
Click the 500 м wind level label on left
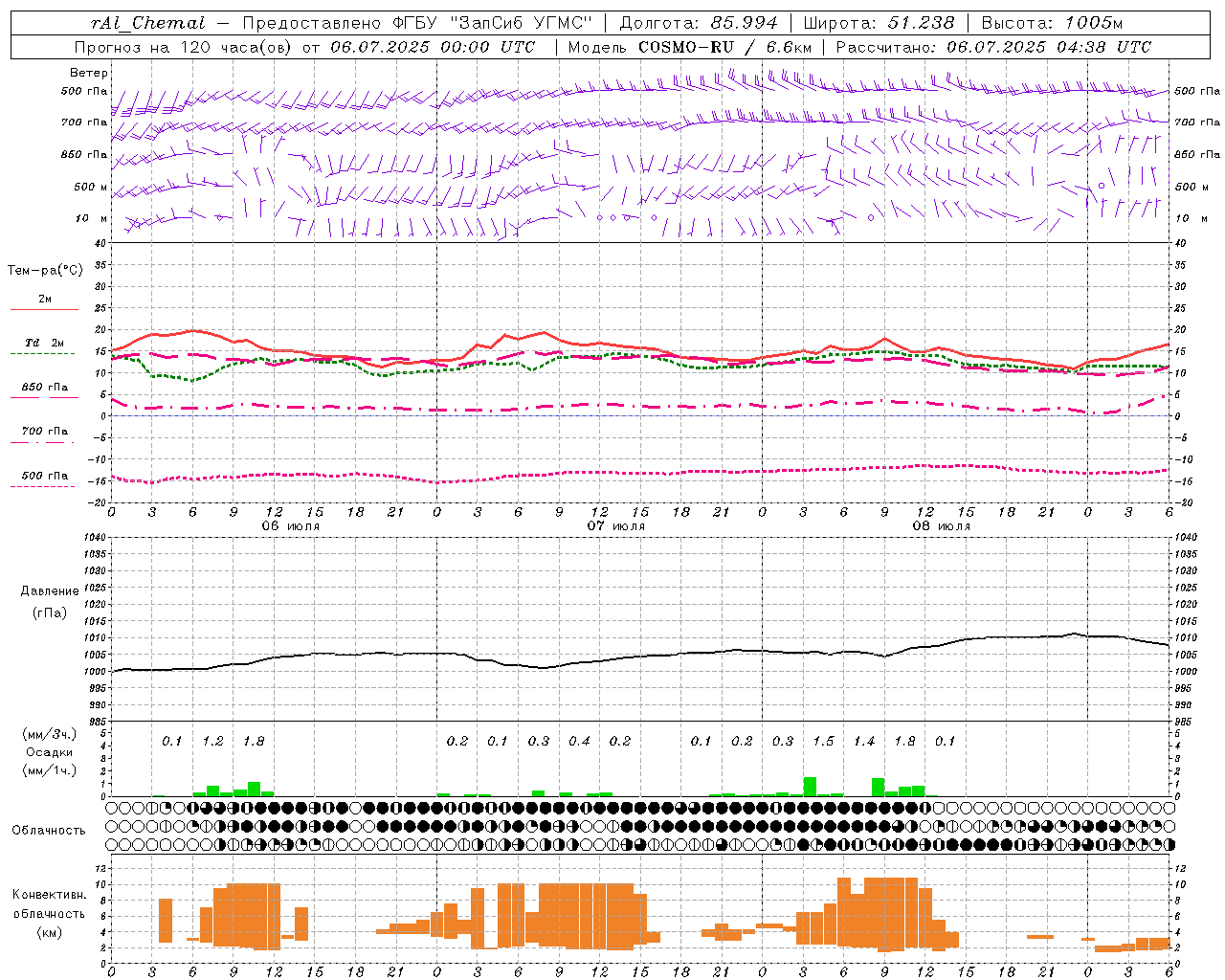point(91,187)
